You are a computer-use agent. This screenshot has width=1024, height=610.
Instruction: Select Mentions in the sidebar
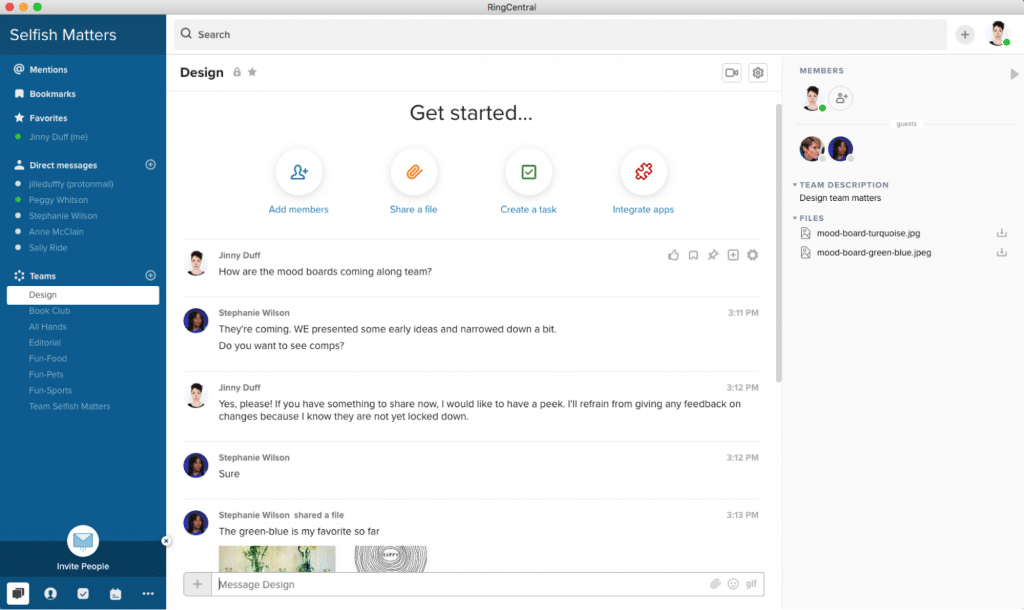point(48,70)
